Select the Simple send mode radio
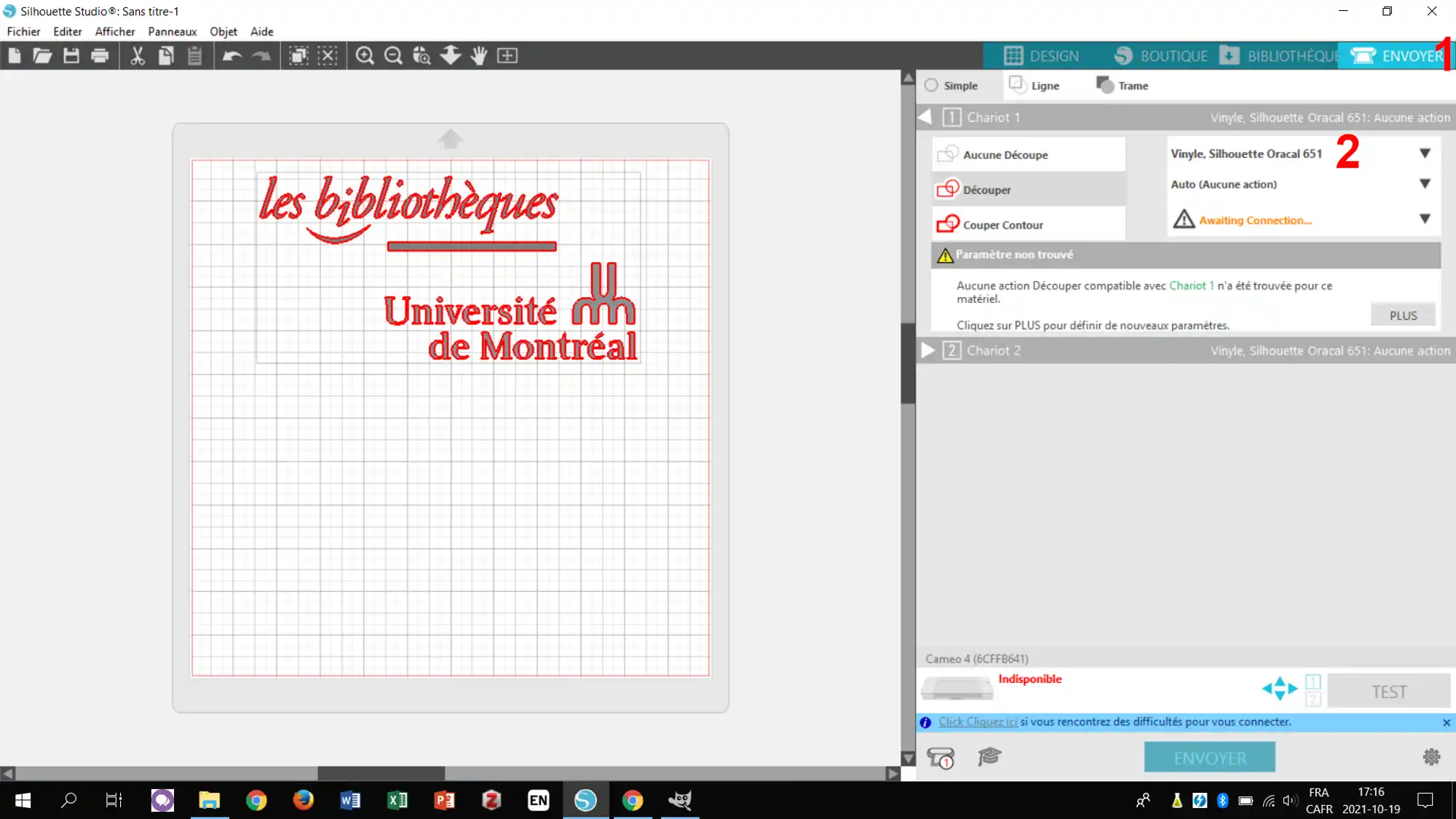 click(x=931, y=85)
